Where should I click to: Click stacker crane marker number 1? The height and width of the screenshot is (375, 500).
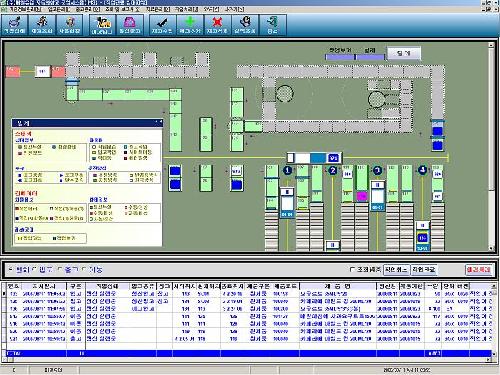tap(287, 170)
